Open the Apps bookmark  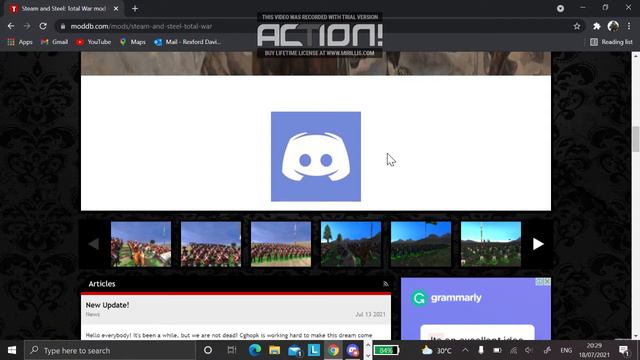coord(20,42)
